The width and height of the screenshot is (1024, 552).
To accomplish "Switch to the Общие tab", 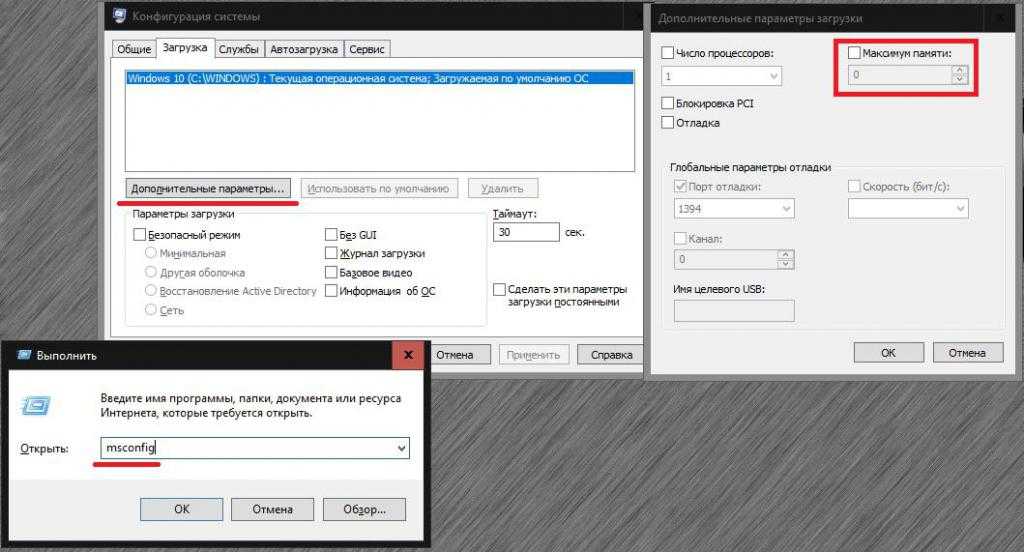I will [x=134, y=49].
